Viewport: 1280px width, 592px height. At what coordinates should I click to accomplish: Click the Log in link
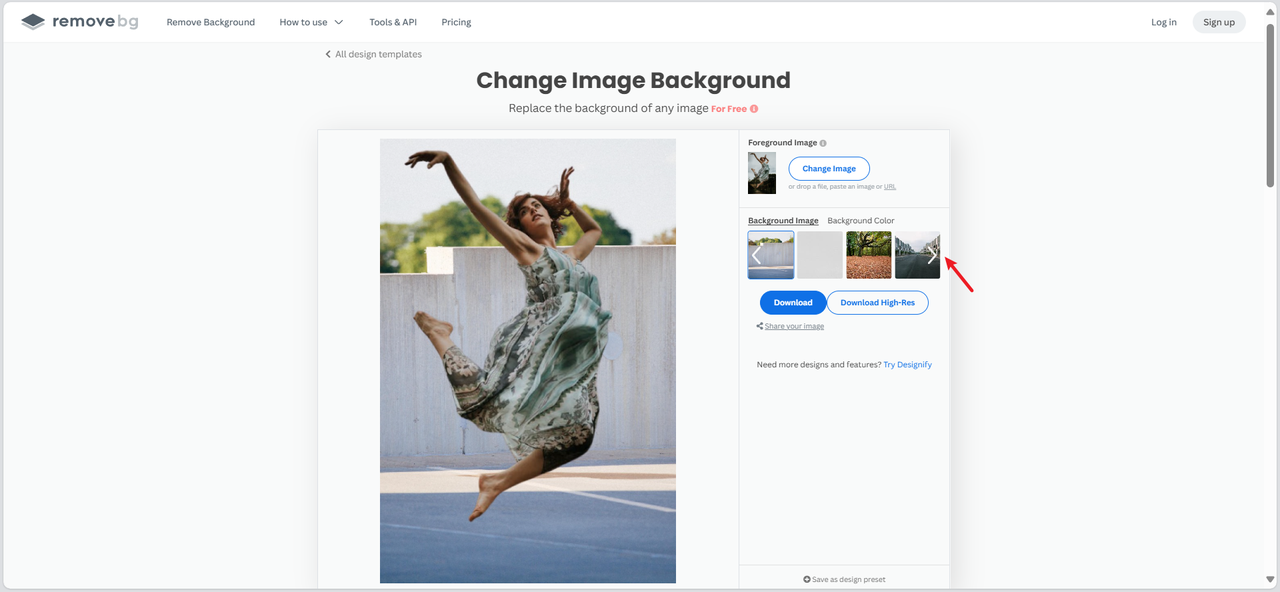pos(1164,22)
